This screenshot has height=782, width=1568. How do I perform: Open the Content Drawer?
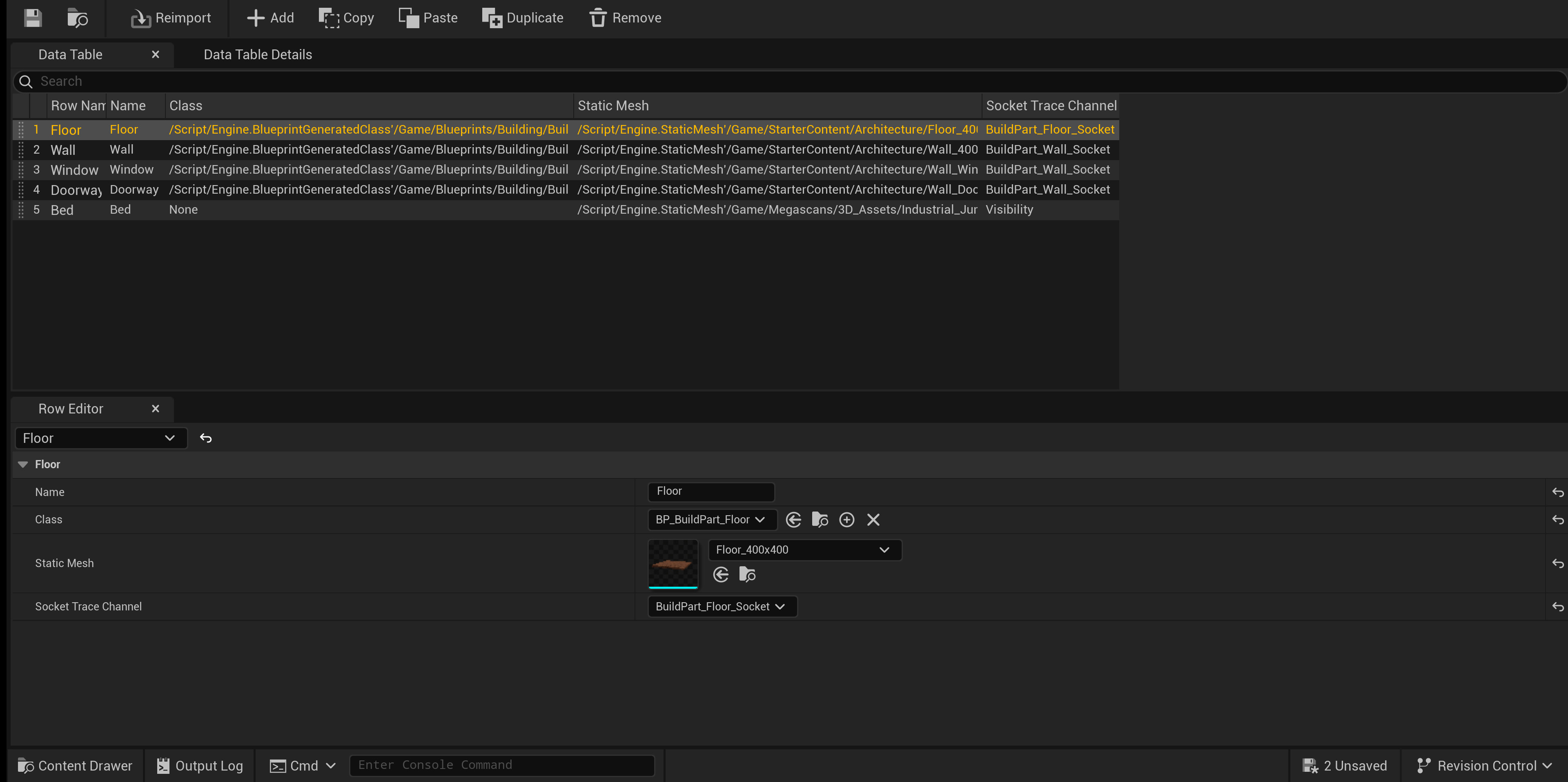[x=75, y=766]
